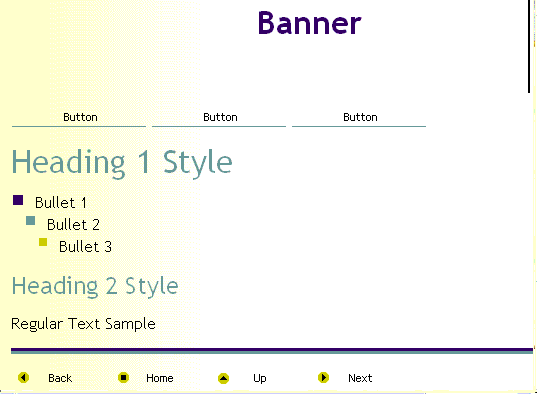Image resolution: width=537 pixels, height=394 pixels.
Task: Open the Home navigation link
Action: (x=160, y=378)
